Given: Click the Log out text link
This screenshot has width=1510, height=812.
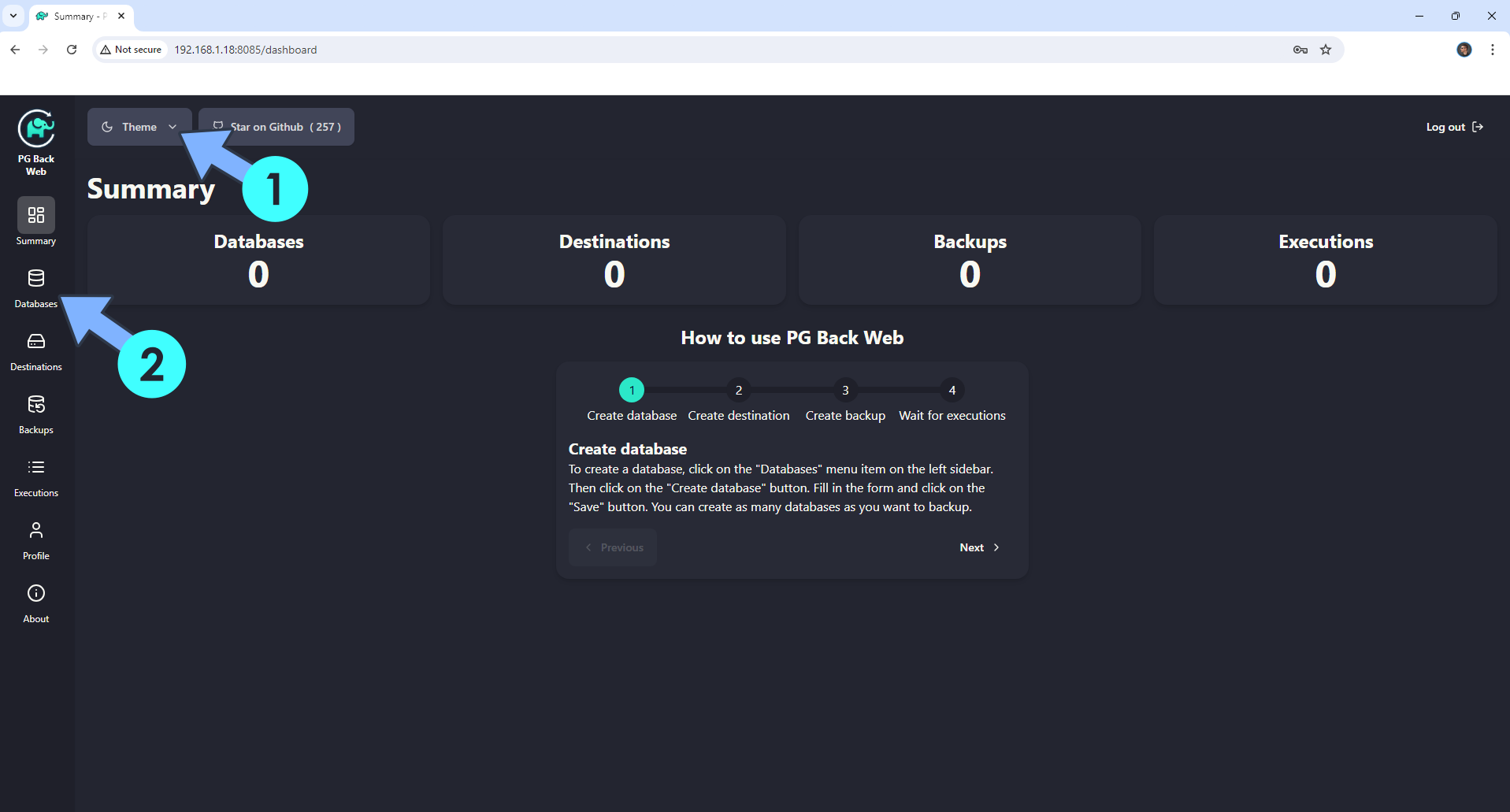Looking at the screenshot, I should click(x=1445, y=127).
